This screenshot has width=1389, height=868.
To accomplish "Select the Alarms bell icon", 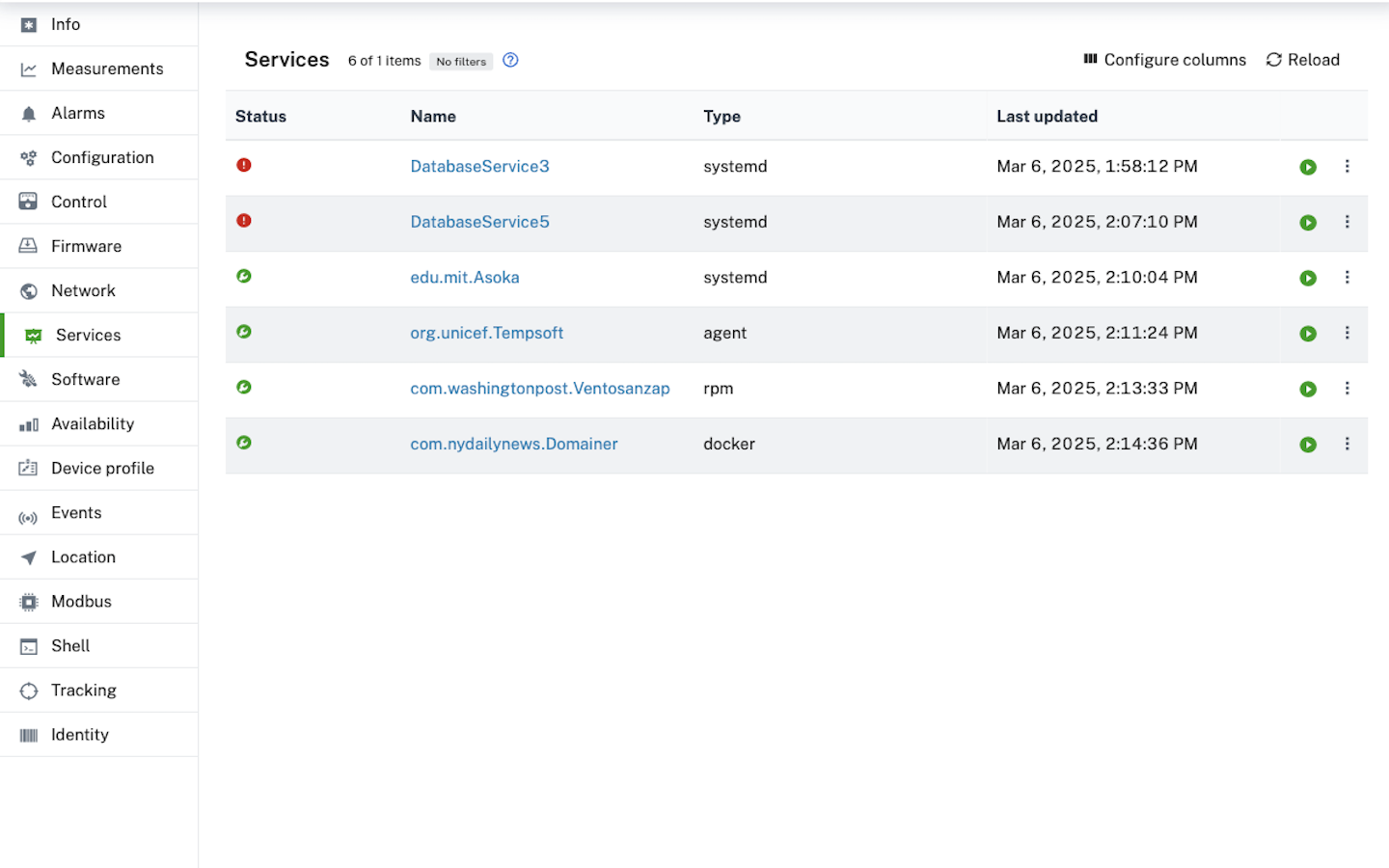I will coord(27,113).
